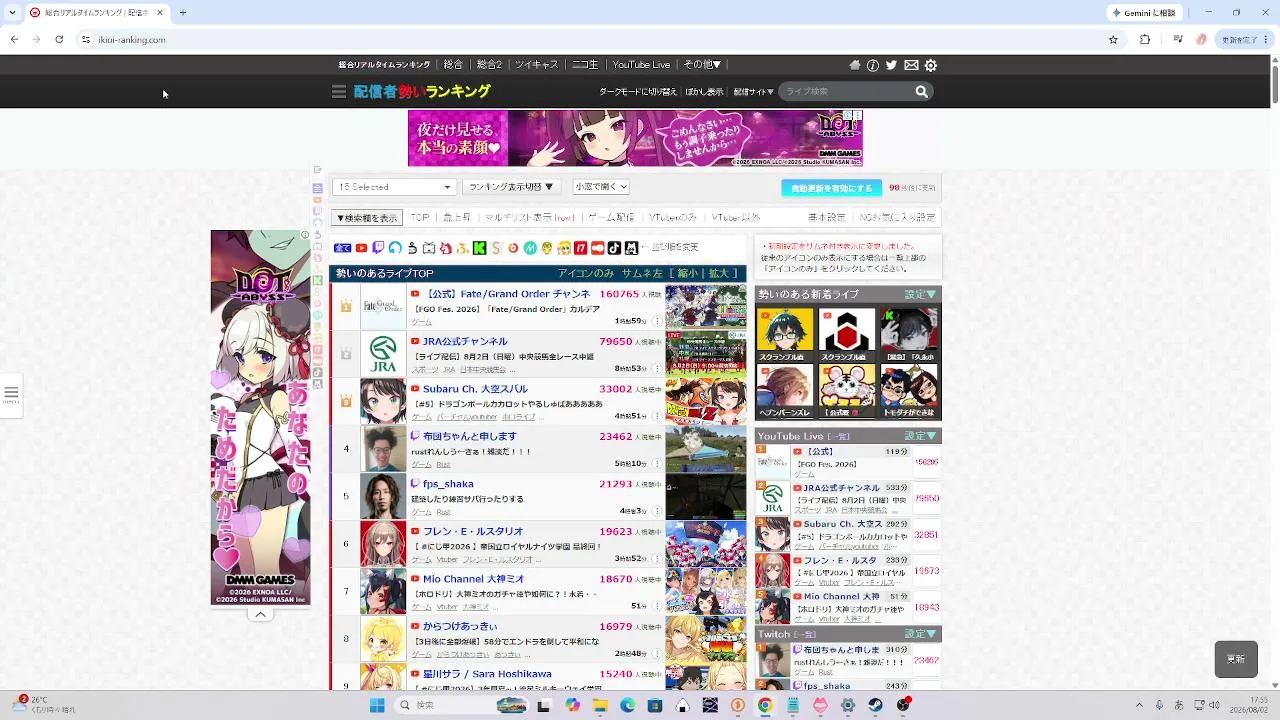Open the その他 menu in the top nav
Screen dimensions: 1280x720
tap(702, 65)
